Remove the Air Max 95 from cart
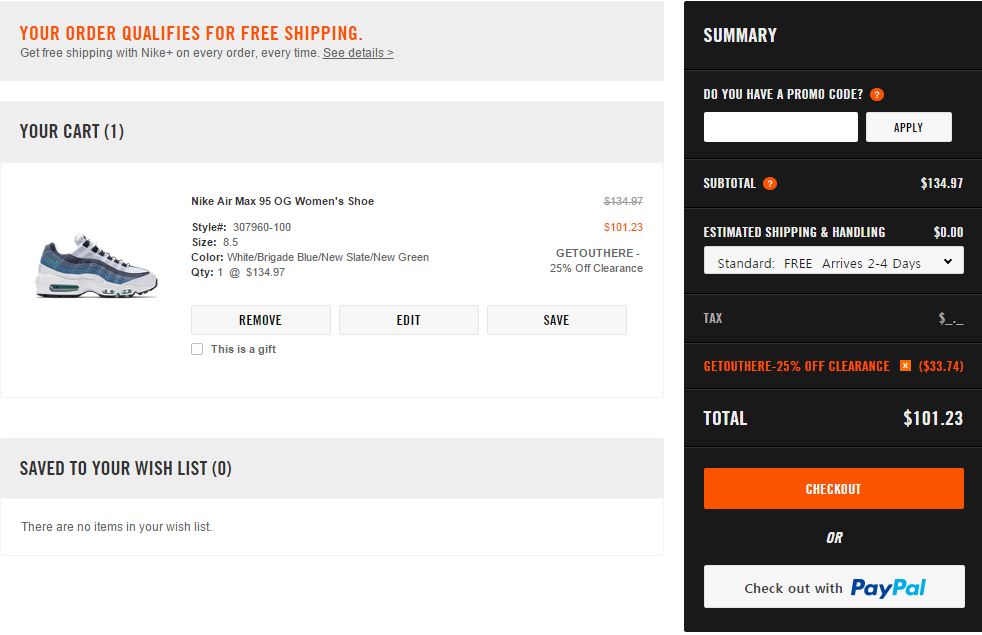This screenshot has height=635, width=982. coord(261,320)
